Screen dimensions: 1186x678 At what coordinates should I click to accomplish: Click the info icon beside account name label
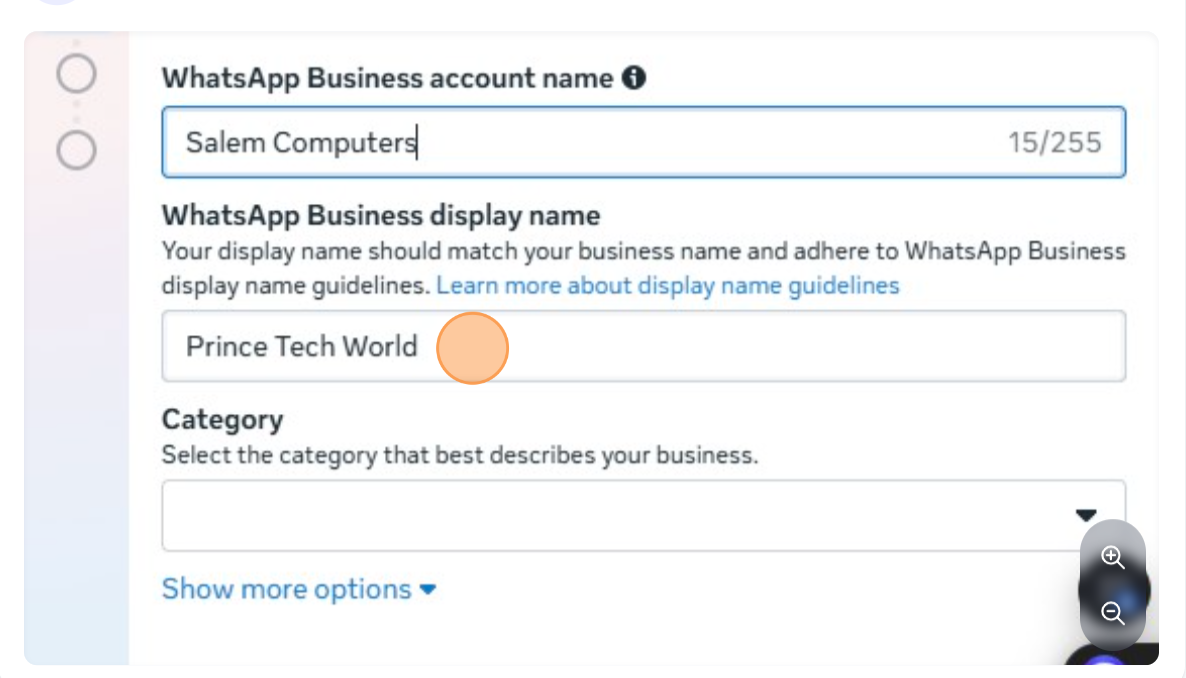tap(634, 78)
